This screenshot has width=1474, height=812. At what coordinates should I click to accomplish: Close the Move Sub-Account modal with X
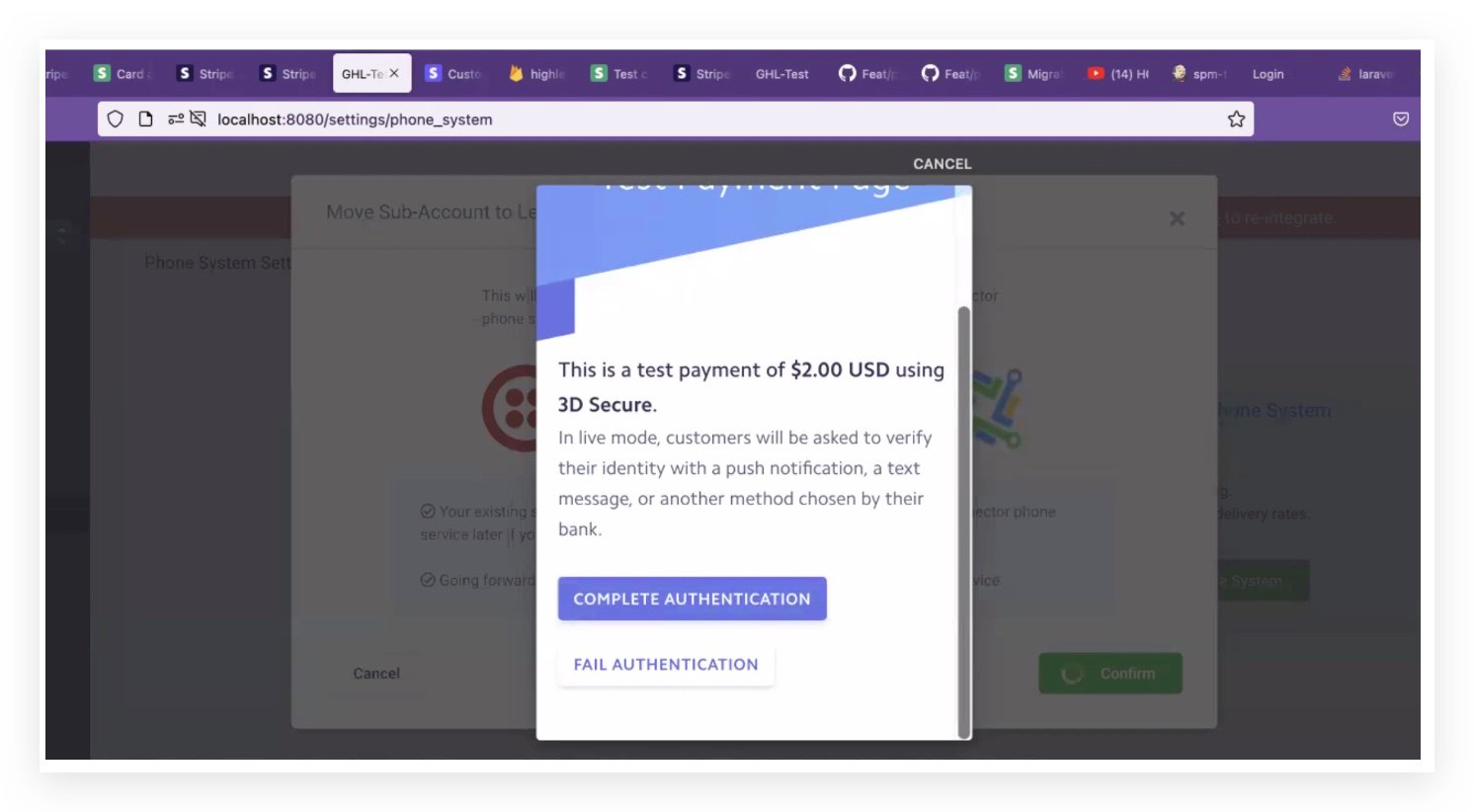(1177, 218)
